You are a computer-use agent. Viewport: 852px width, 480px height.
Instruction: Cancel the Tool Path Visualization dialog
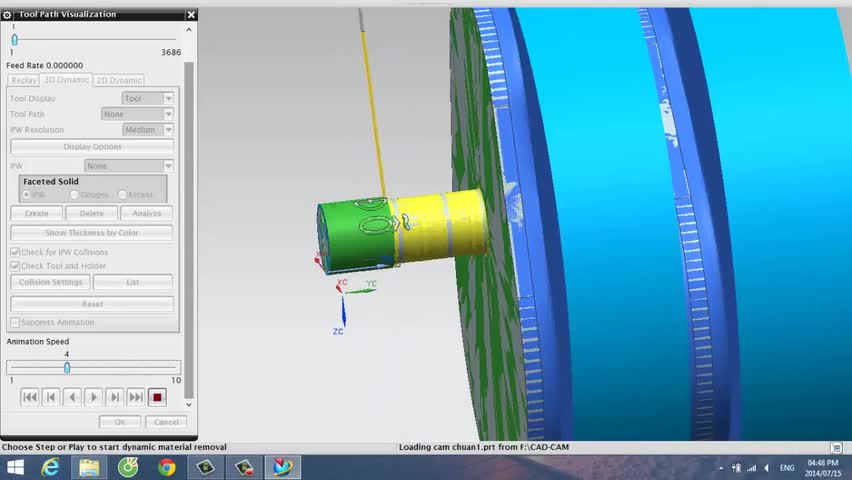point(166,422)
